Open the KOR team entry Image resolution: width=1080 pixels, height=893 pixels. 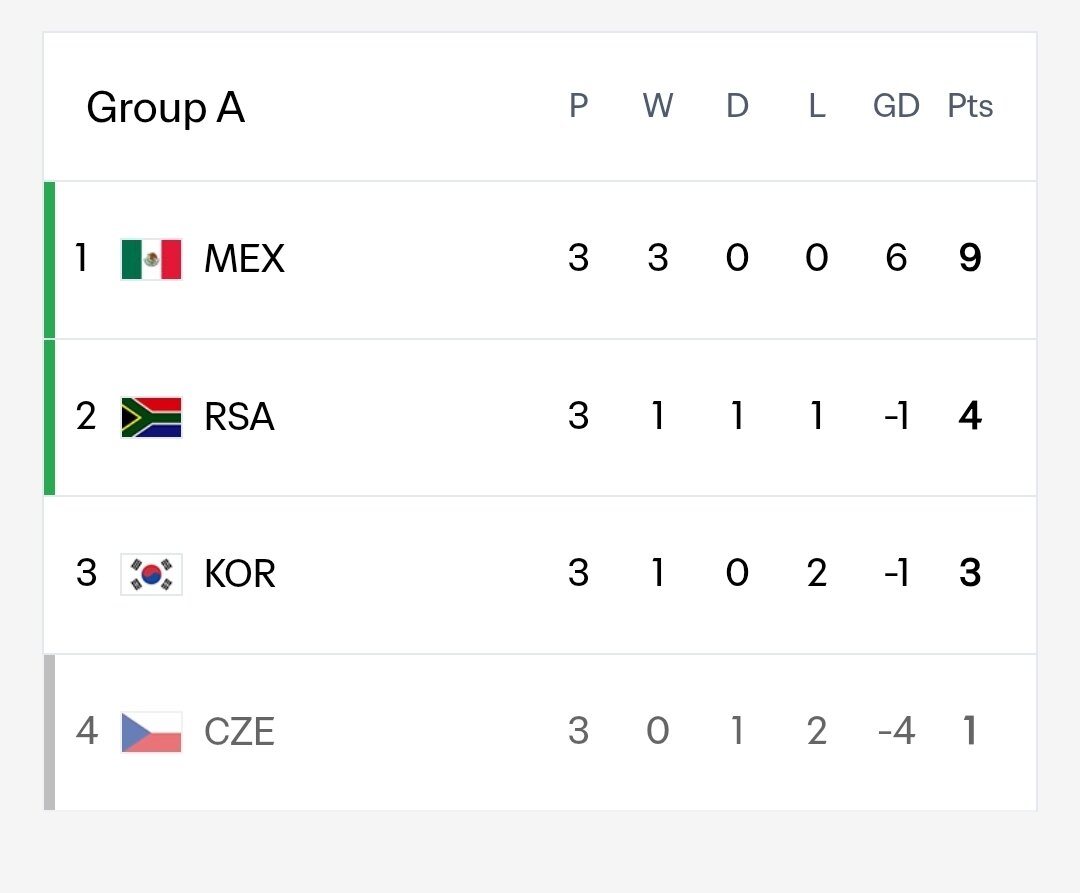pyautogui.click(x=240, y=574)
